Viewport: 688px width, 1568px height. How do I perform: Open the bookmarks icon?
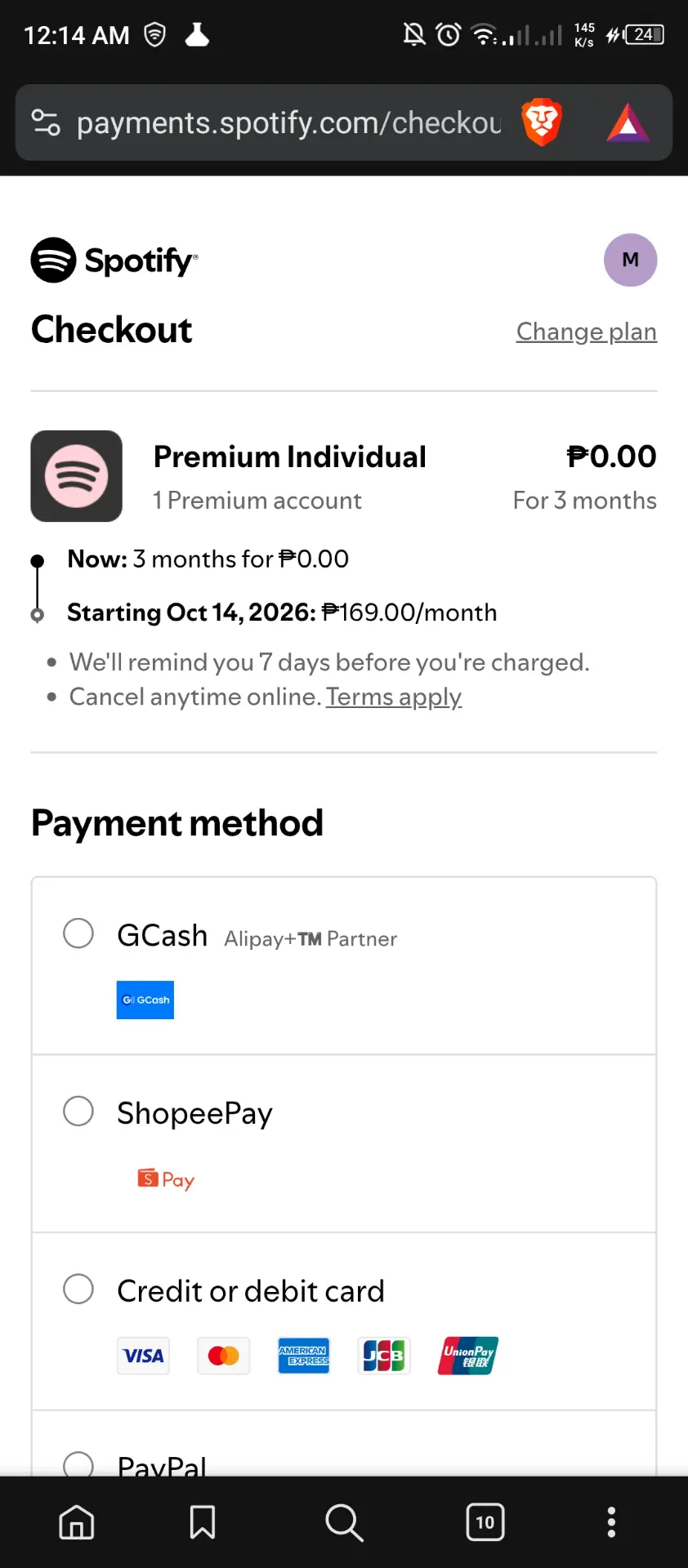point(203,1522)
